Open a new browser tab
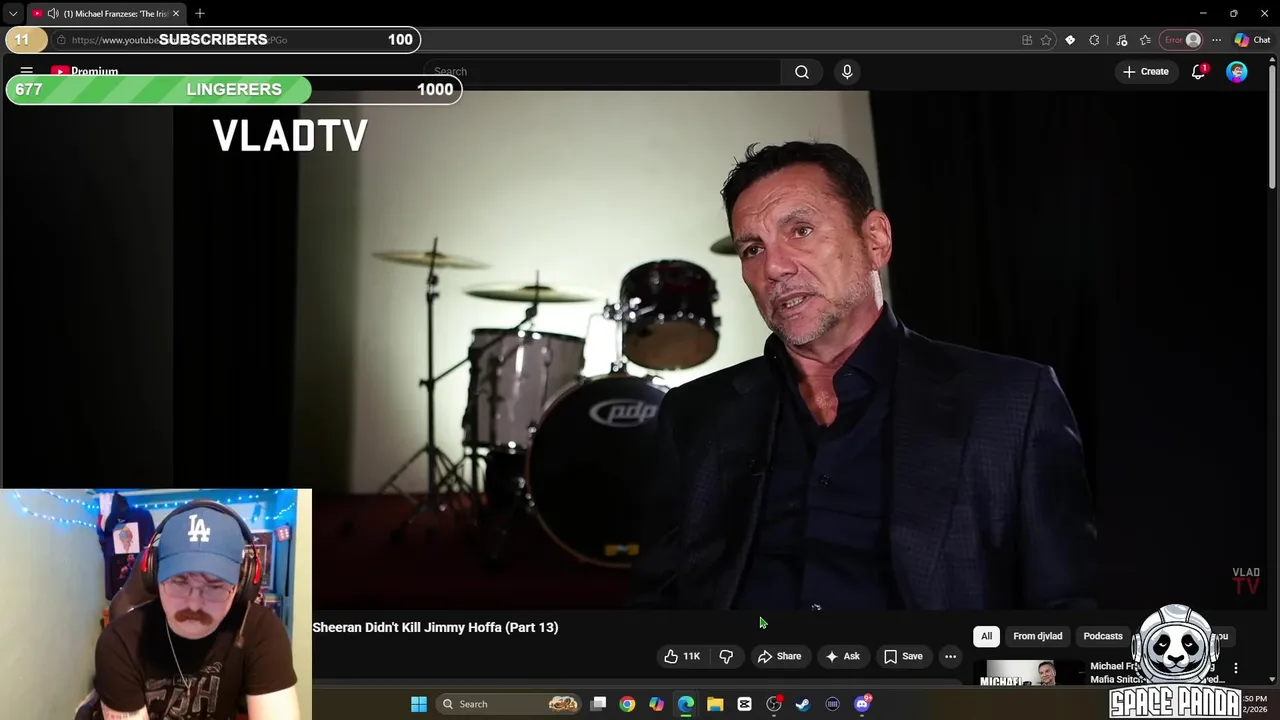This screenshot has height=720, width=1280. click(x=200, y=13)
